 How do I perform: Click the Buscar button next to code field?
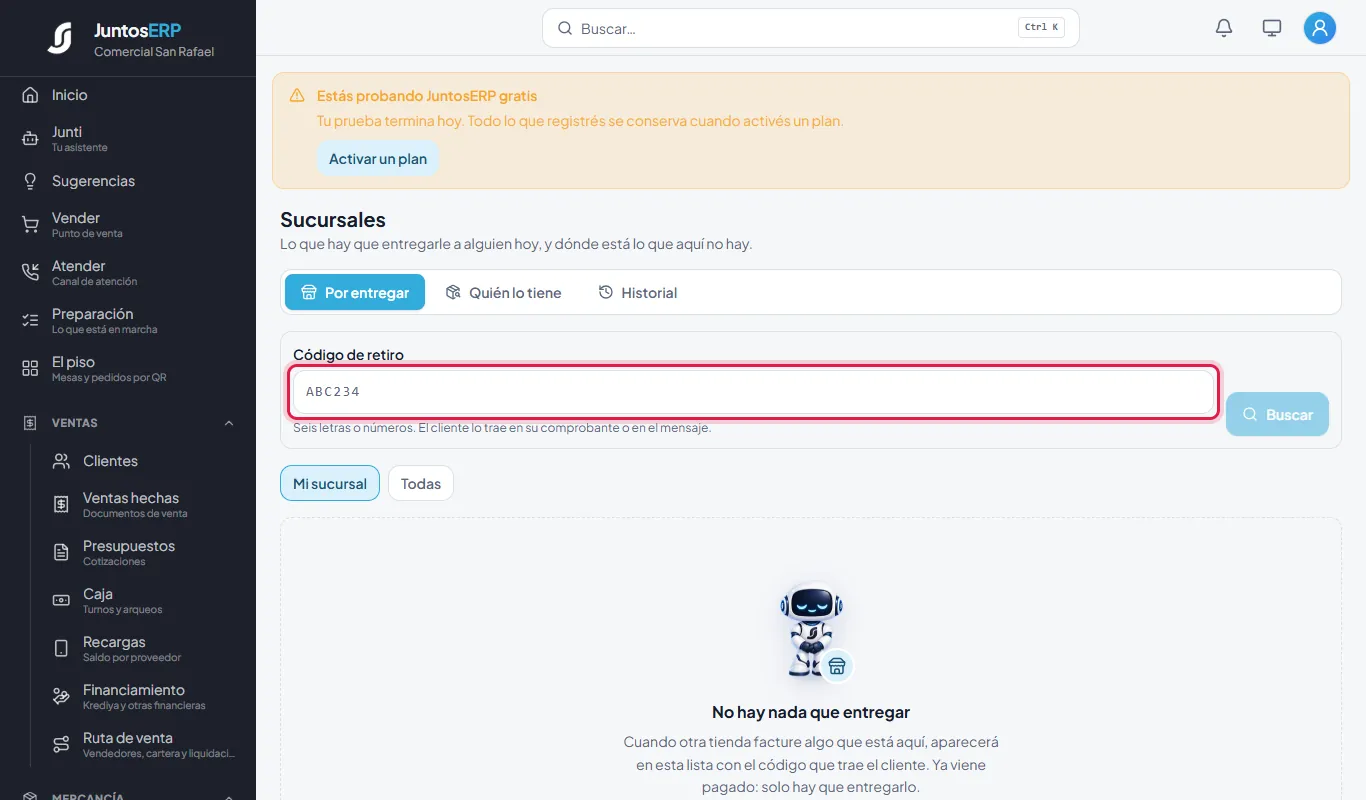[x=1277, y=414]
